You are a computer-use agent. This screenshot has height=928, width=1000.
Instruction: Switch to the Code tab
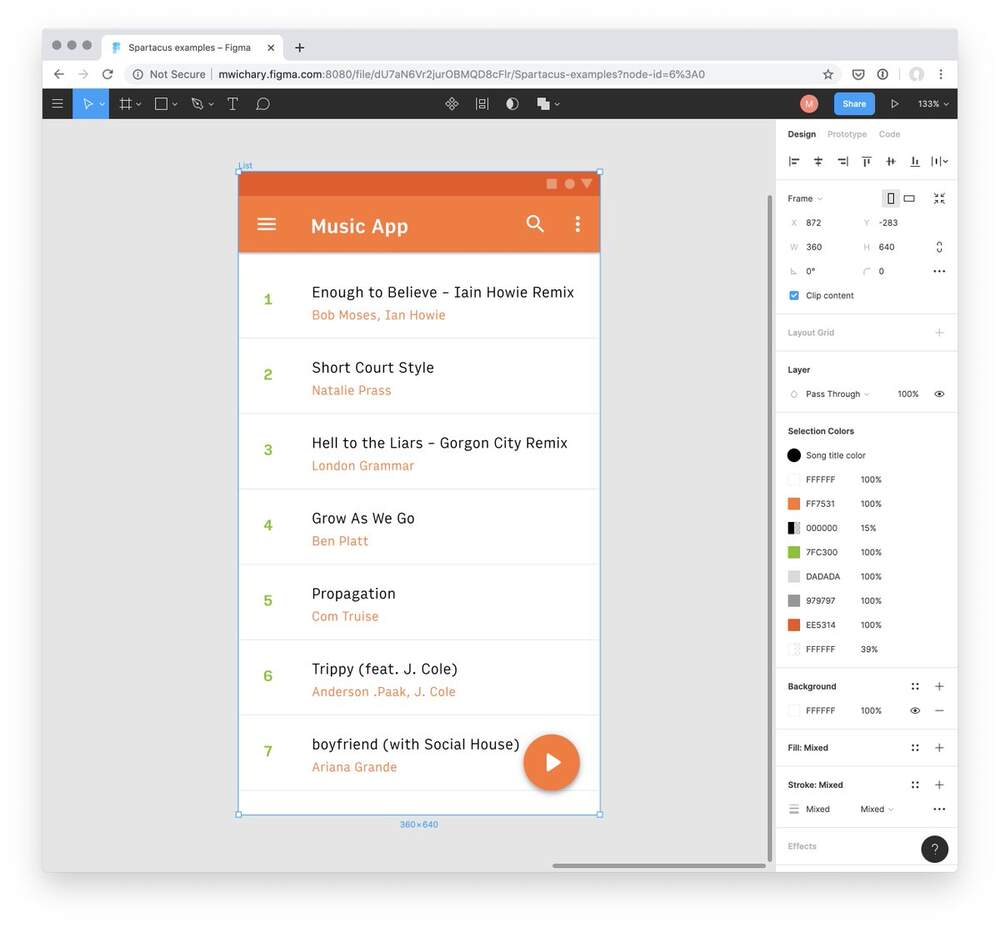(x=889, y=134)
